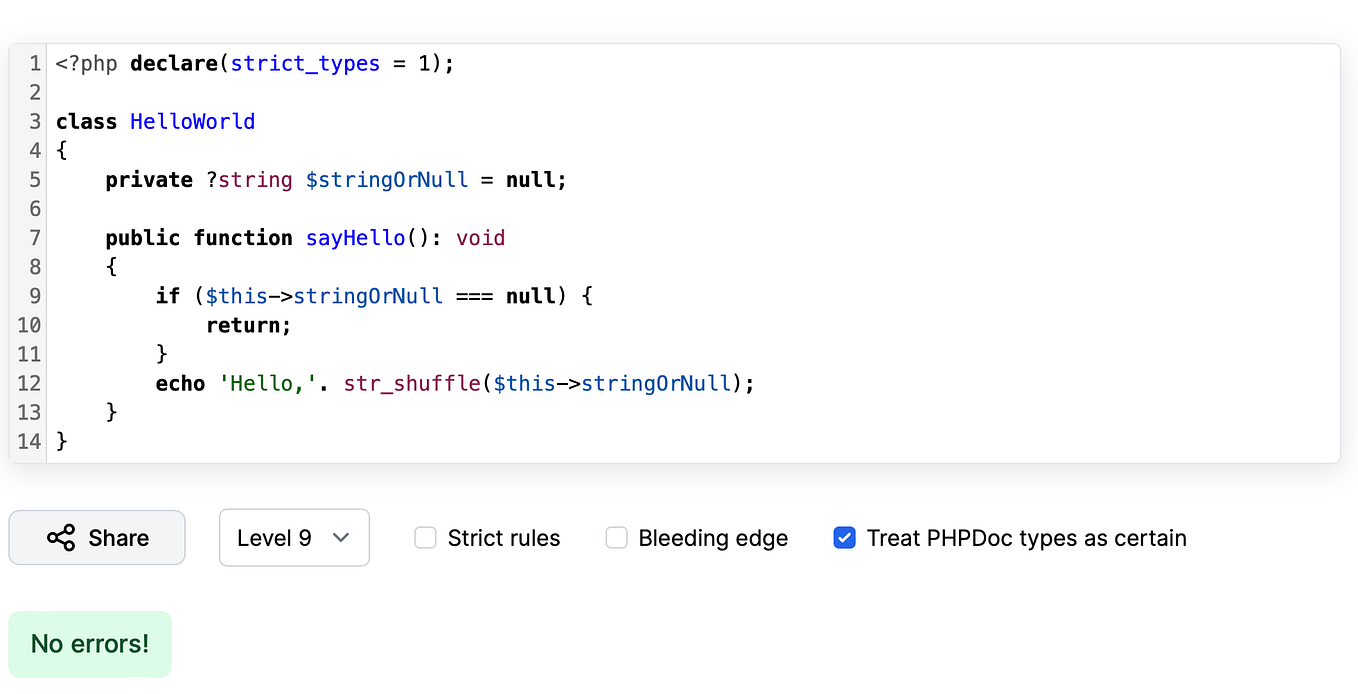Click the No errors! badge
The width and height of the screenshot is (1358, 694).
89,644
